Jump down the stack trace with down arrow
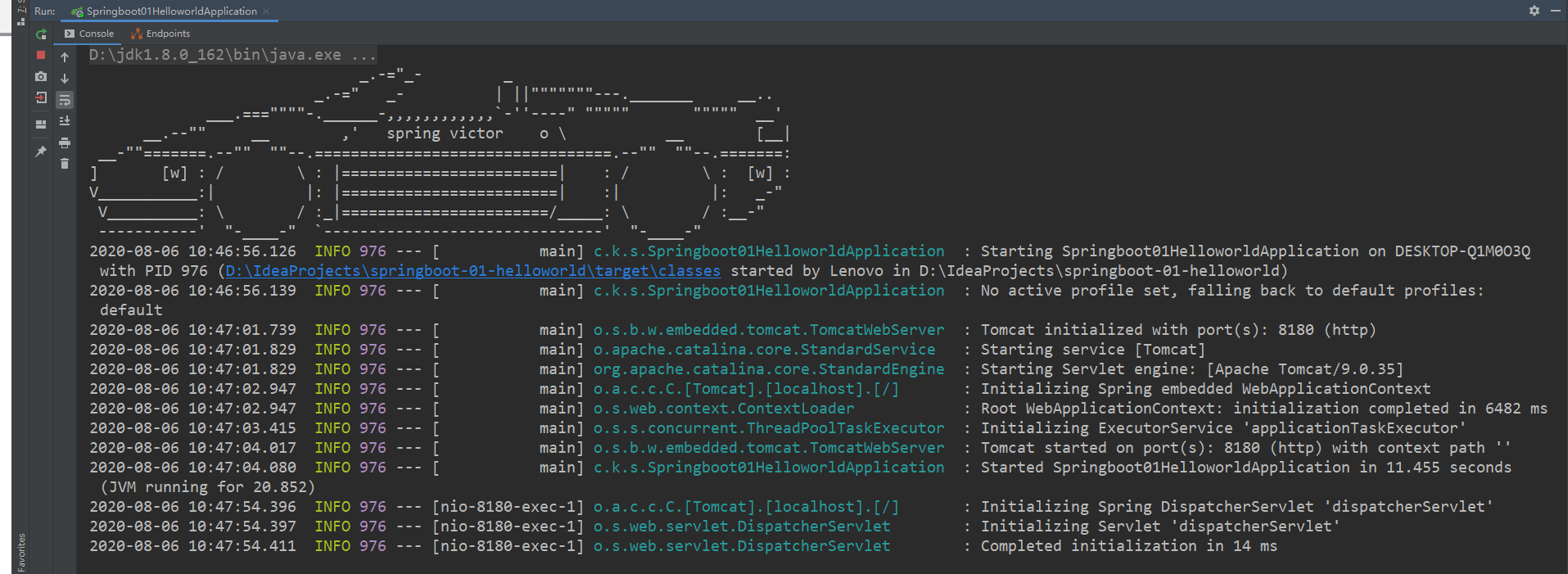The image size is (1568, 574). [x=65, y=79]
